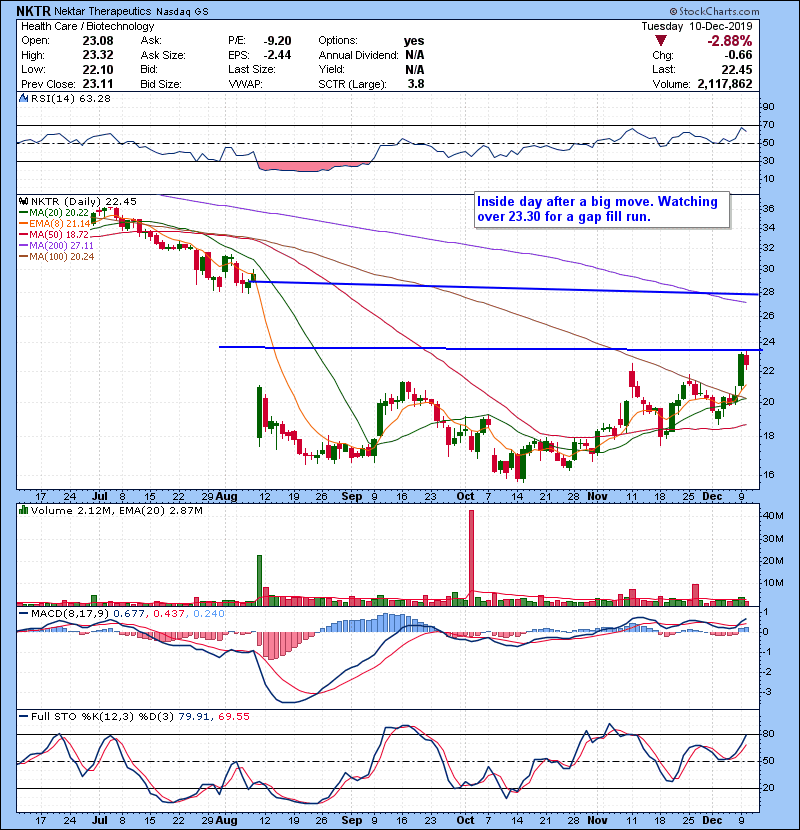The width and height of the screenshot is (800, 830).
Task: Click the Chg value -0.66
Action: 738,55
